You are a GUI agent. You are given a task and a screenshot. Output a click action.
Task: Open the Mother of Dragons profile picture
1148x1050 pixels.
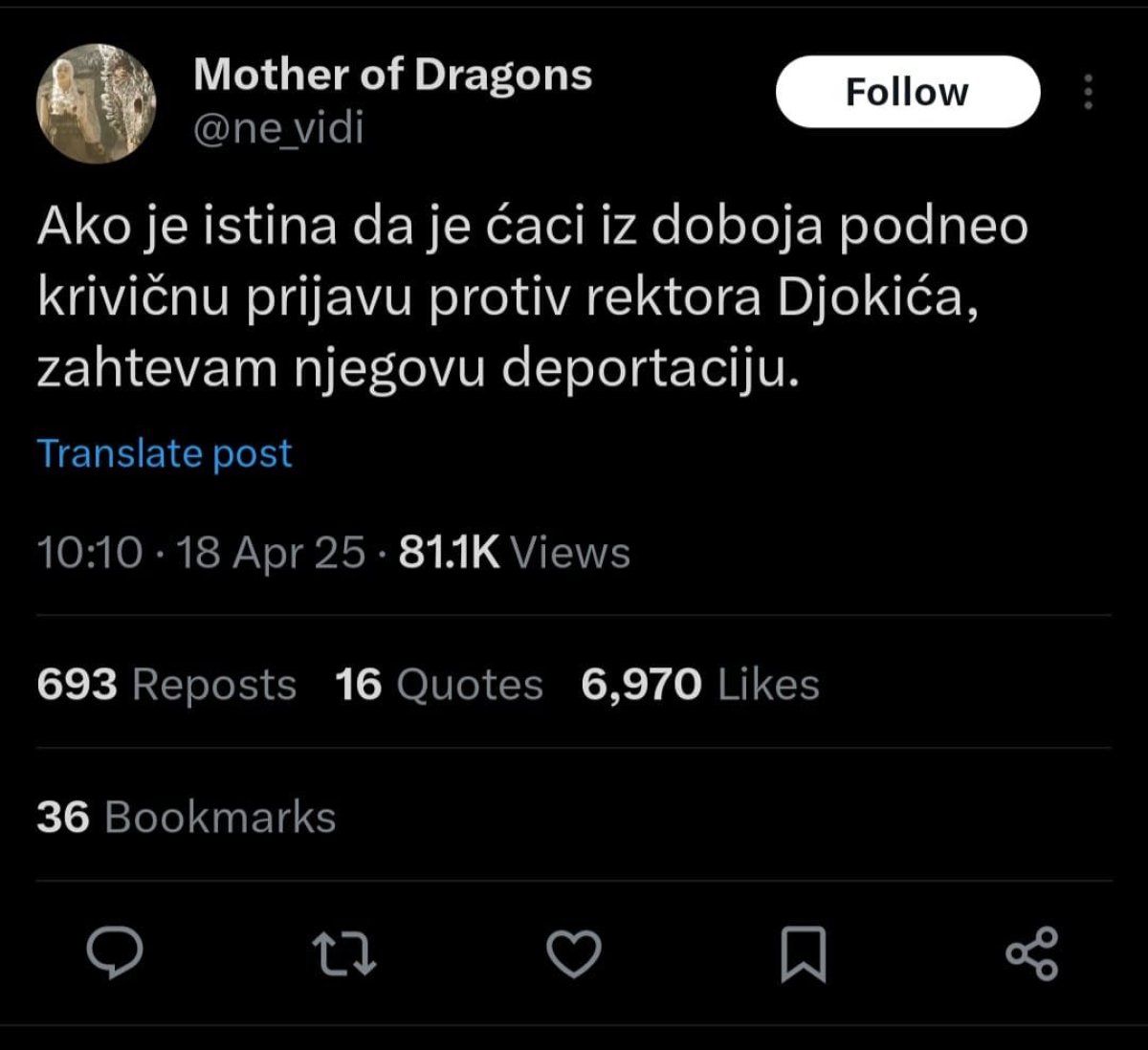pos(95,105)
